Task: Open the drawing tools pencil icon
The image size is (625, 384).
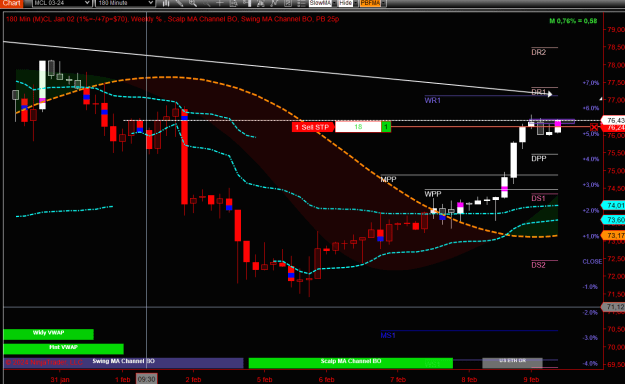Action: point(179,3)
